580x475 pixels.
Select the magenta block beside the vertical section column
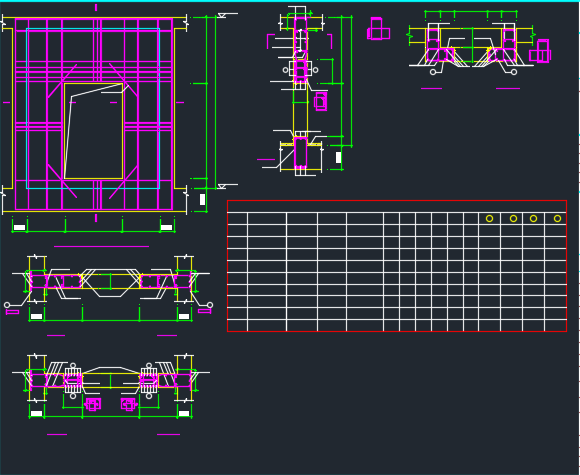[x=321, y=101]
